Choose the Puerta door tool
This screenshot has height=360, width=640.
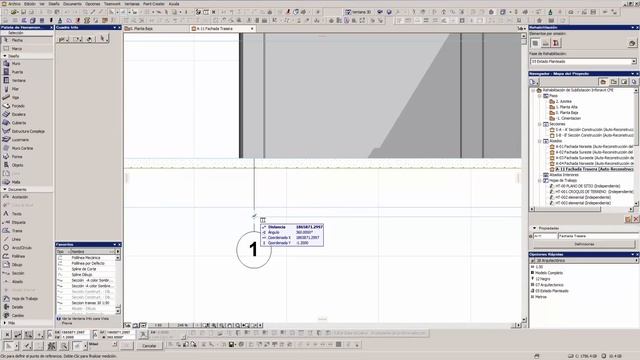[x=27, y=72]
